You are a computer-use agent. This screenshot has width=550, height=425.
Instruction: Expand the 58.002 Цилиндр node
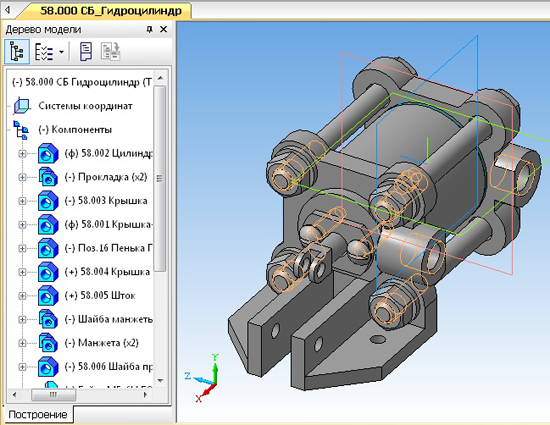22,154
